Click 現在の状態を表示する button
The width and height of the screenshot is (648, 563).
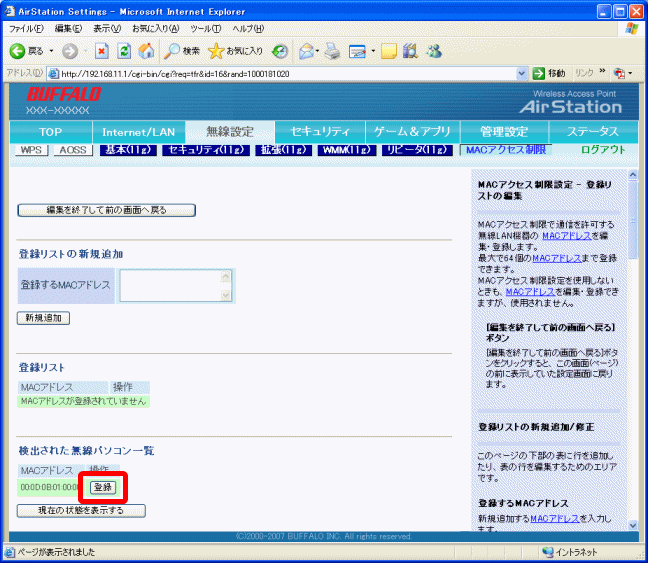(81, 511)
